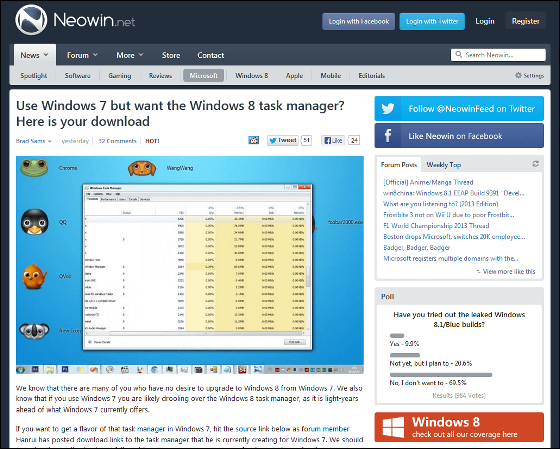
Task: Open the 32 Comments link
Action: 118,141
